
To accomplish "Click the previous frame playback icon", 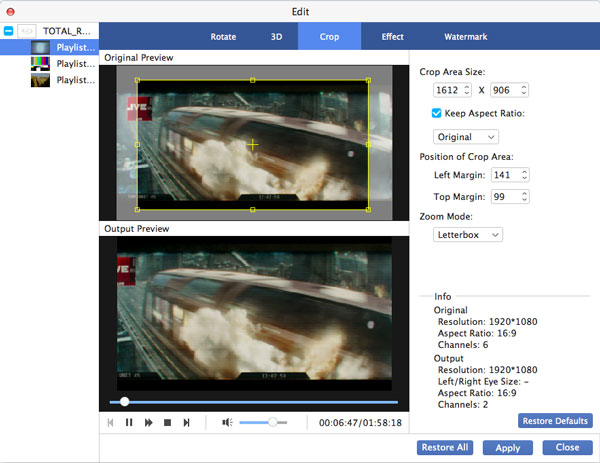I will coord(110,422).
